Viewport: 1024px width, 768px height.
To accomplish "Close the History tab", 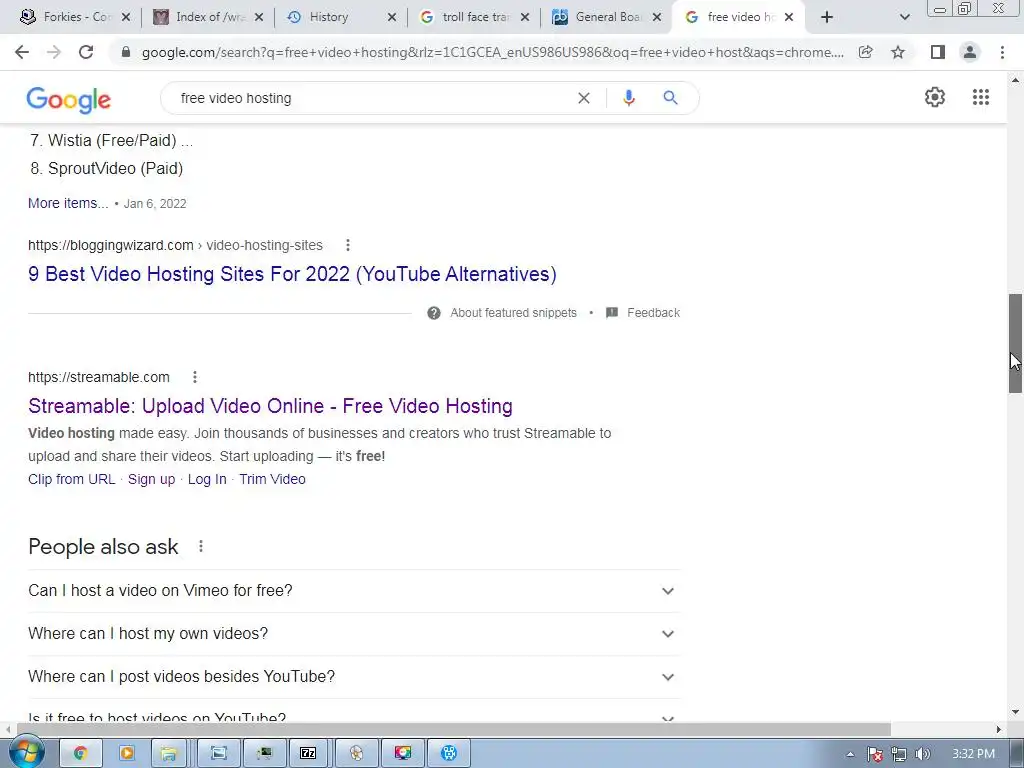I will tap(392, 17).
